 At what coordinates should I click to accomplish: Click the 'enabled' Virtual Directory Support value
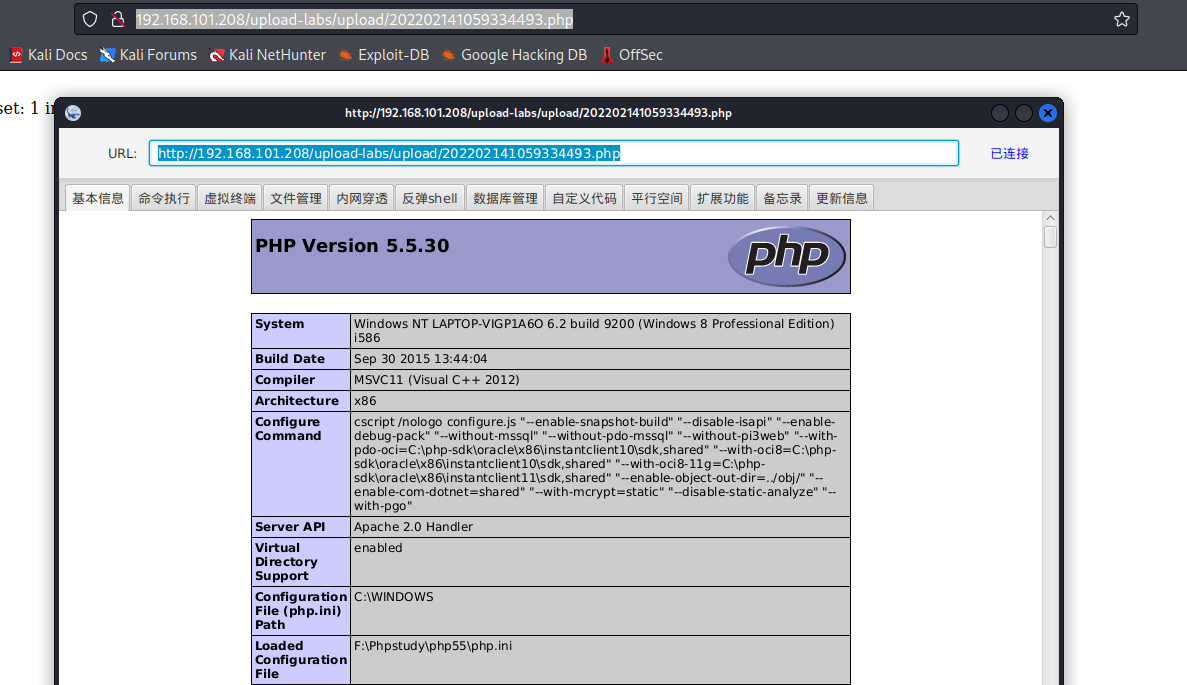point(378,547)
